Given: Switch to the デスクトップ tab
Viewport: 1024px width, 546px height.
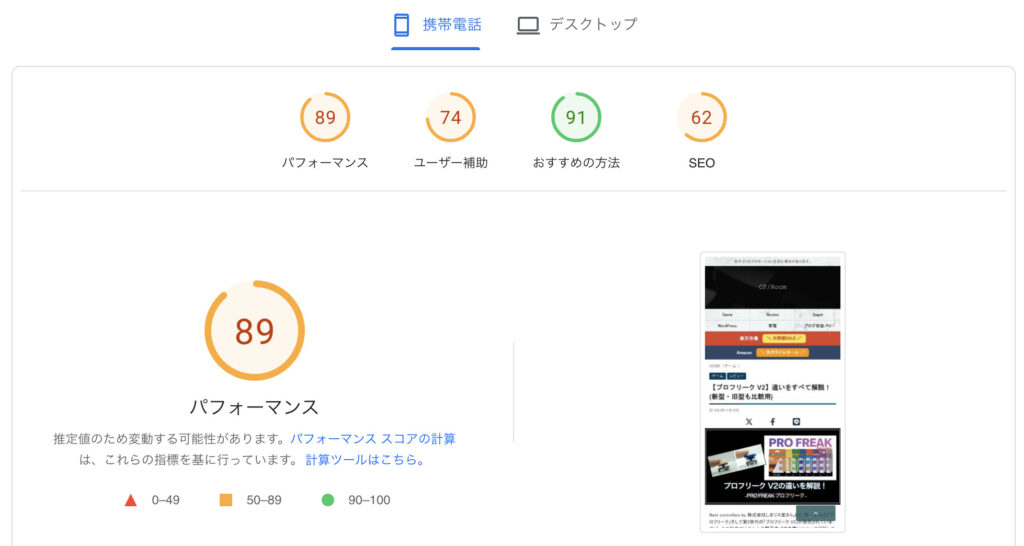Looking at the screenshot, I should (577, 26).
